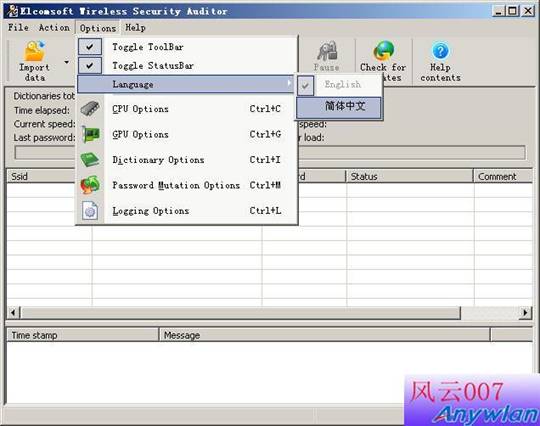Open the Import data dropdown arrow

[66, 62]
